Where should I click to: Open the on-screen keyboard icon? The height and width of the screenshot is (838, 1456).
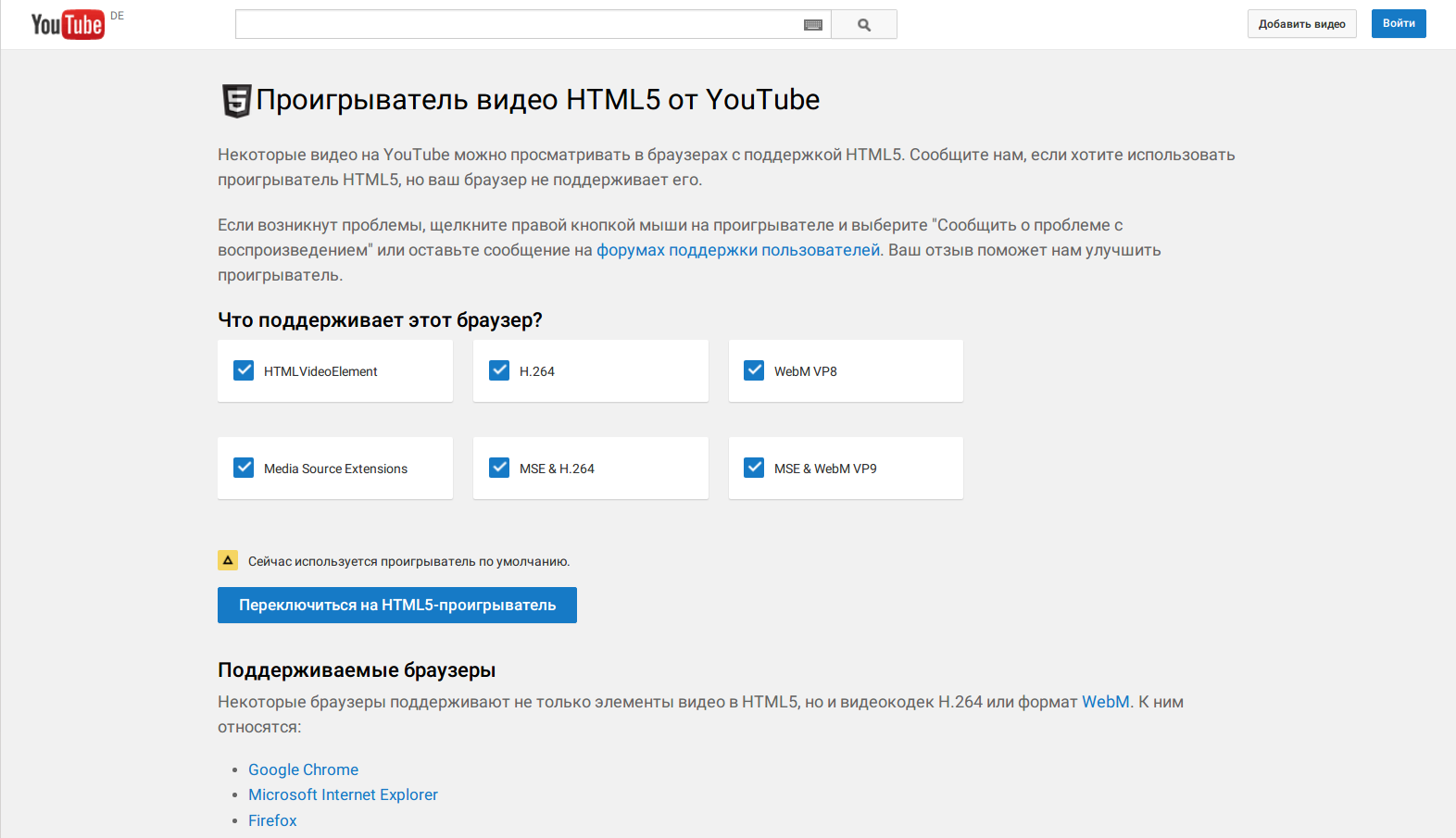(x=813, y=25)
